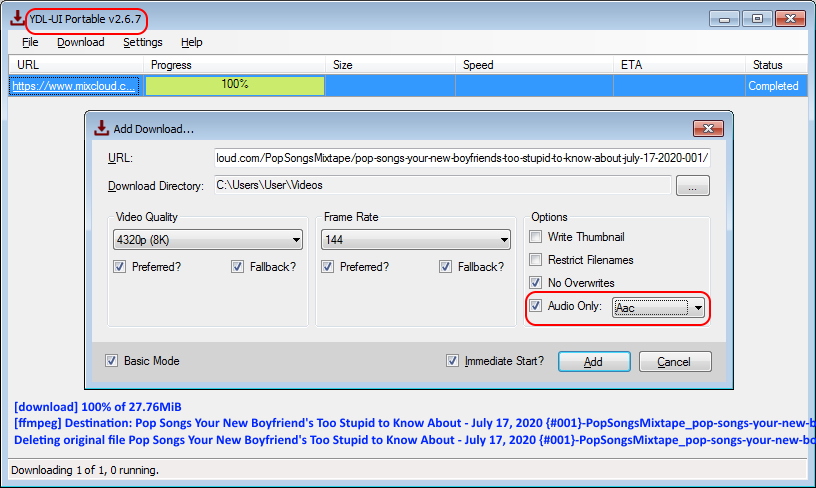The width and height of the screenshot is (816, 488).
Task: Toggle Video Quality Fallback checkbox
Action: (x=237, y=267)
